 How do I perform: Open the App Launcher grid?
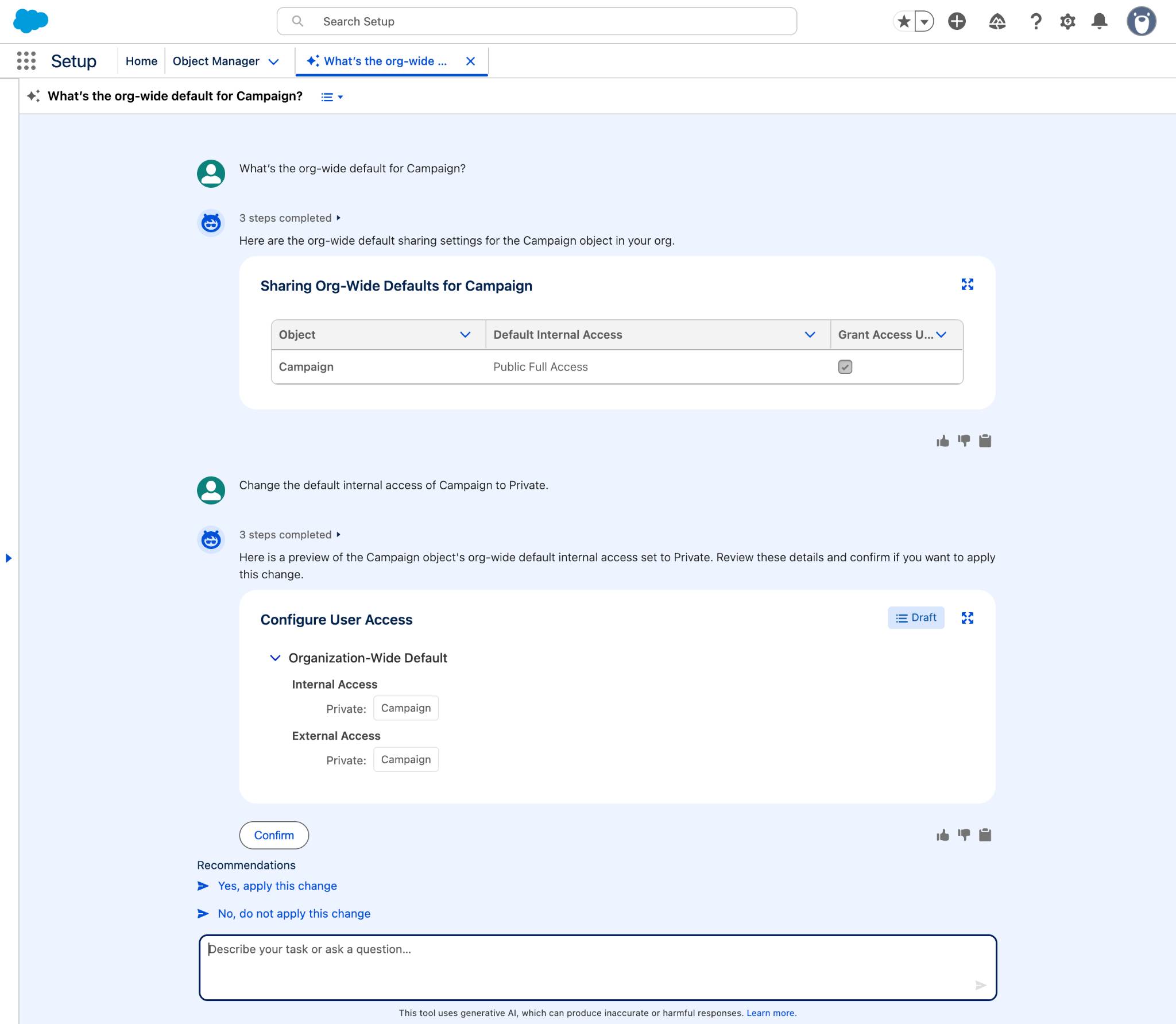coord(26,61)
